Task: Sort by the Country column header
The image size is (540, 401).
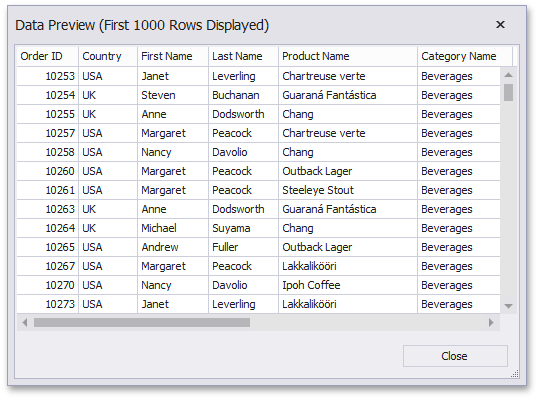Action: (108, 56)
